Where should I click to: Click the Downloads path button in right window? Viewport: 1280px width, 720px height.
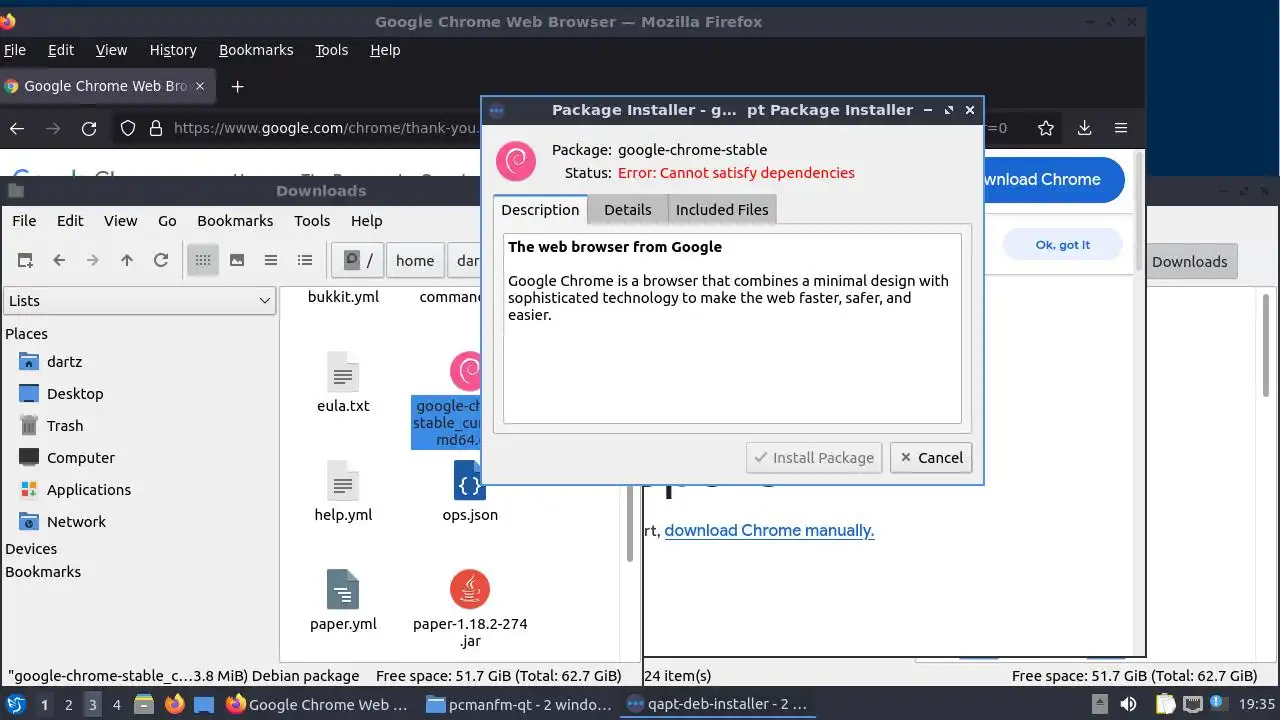pyautogui.click(x=1189, y=262)
